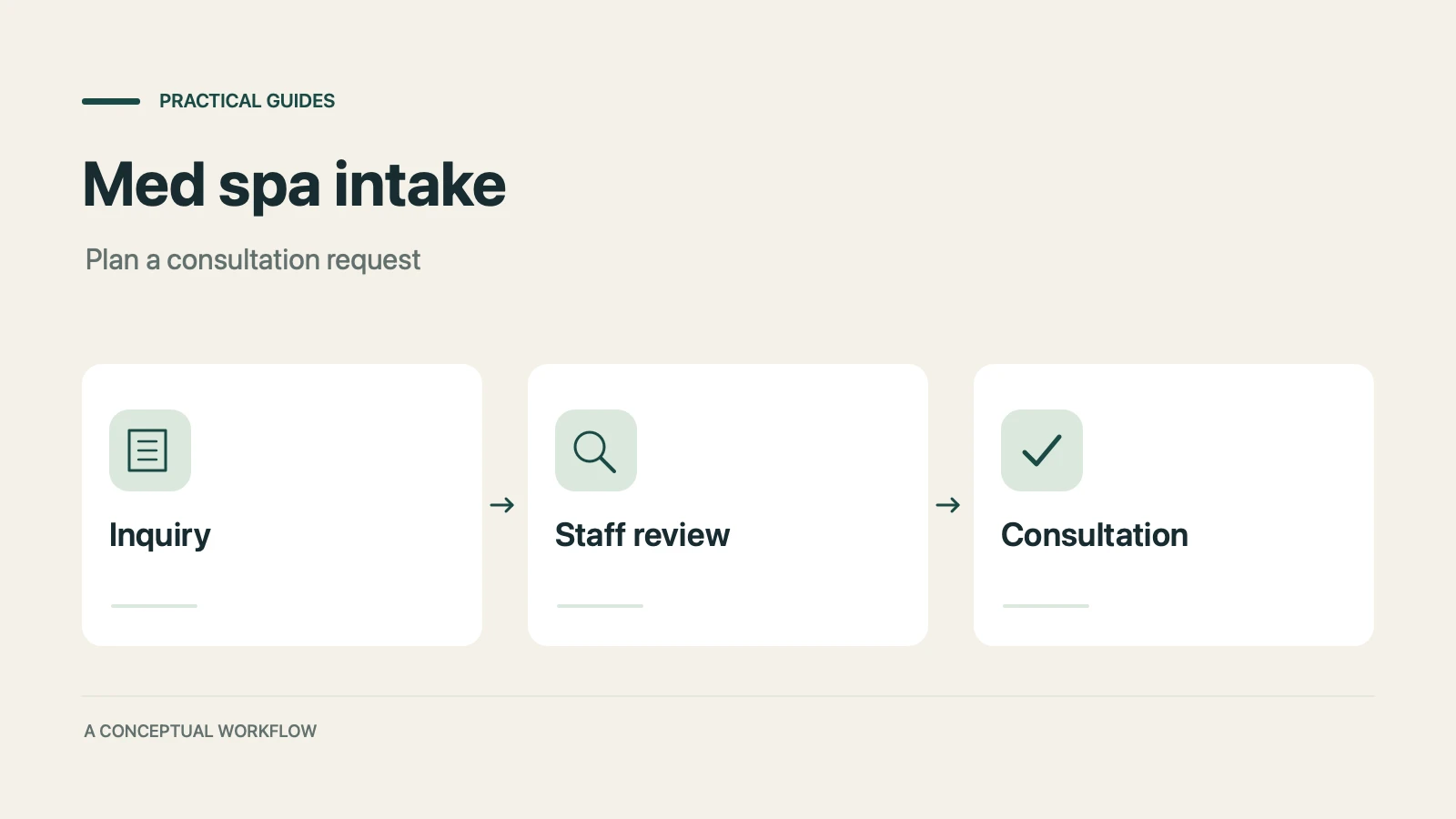Select the Consultation card heading
Screen dimensions: 1456x819
pyautogui.click(x=1095, y=535)
